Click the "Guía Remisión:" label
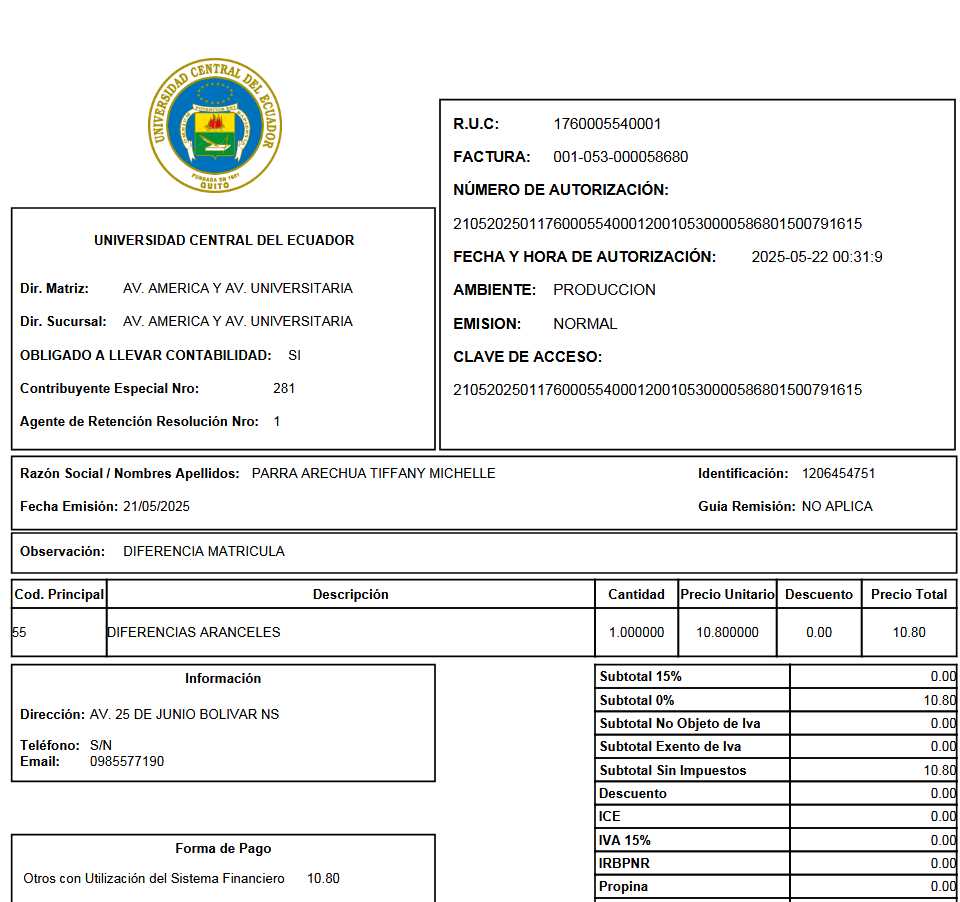 point(747,506)
